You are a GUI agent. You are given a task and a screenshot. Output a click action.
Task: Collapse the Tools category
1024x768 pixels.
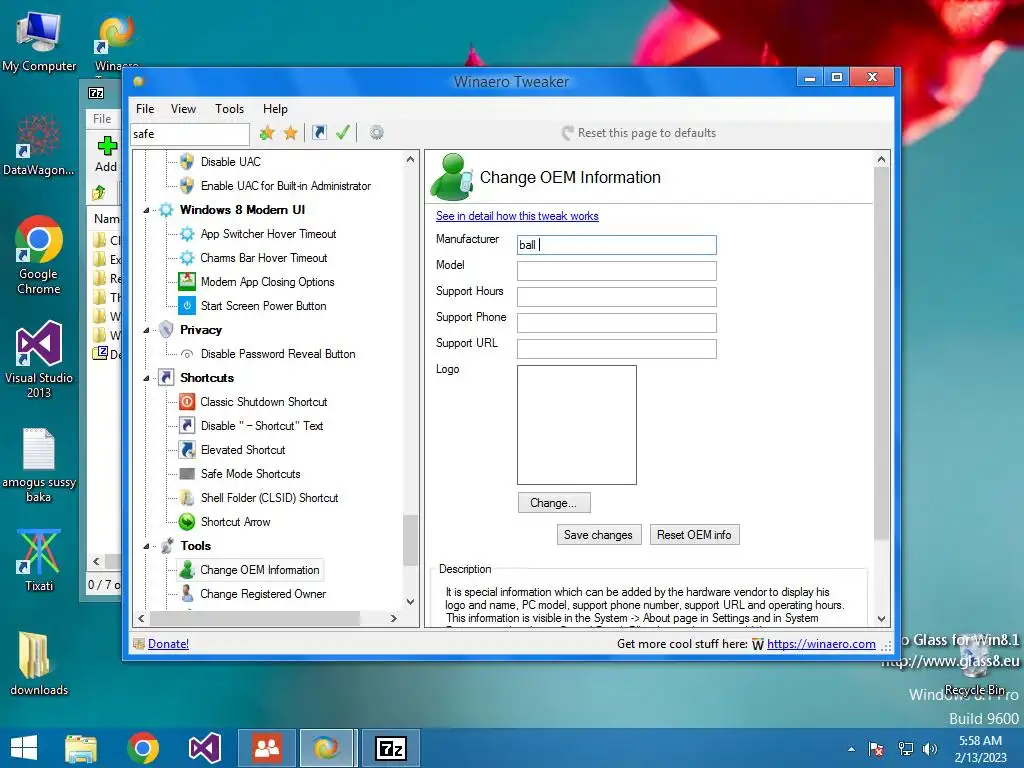pos(146,546)
